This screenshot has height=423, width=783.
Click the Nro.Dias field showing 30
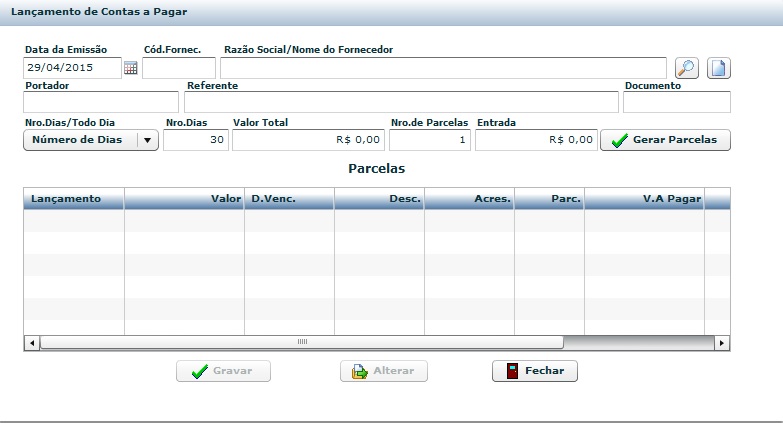point(195,141)
